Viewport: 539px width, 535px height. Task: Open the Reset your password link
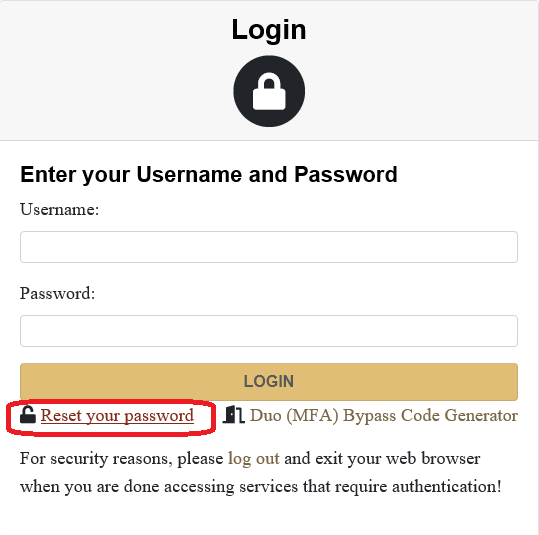(x=117, y=416)
